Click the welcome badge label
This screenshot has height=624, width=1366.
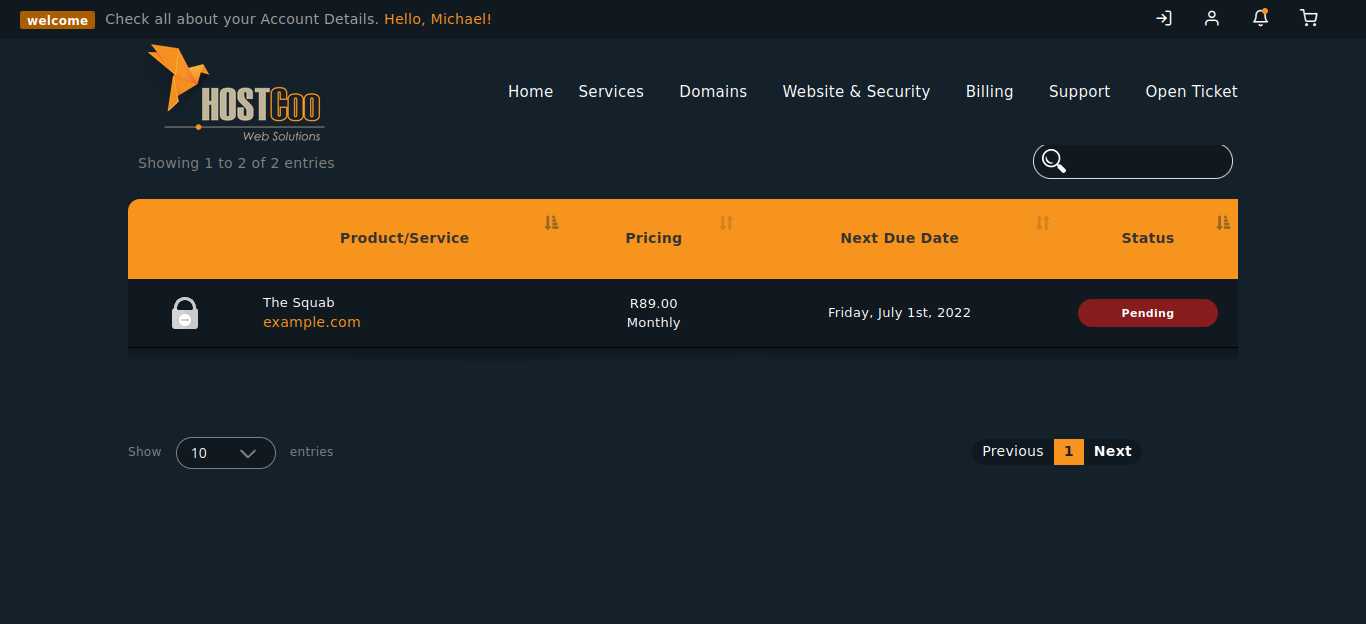(x=57, y=20)
